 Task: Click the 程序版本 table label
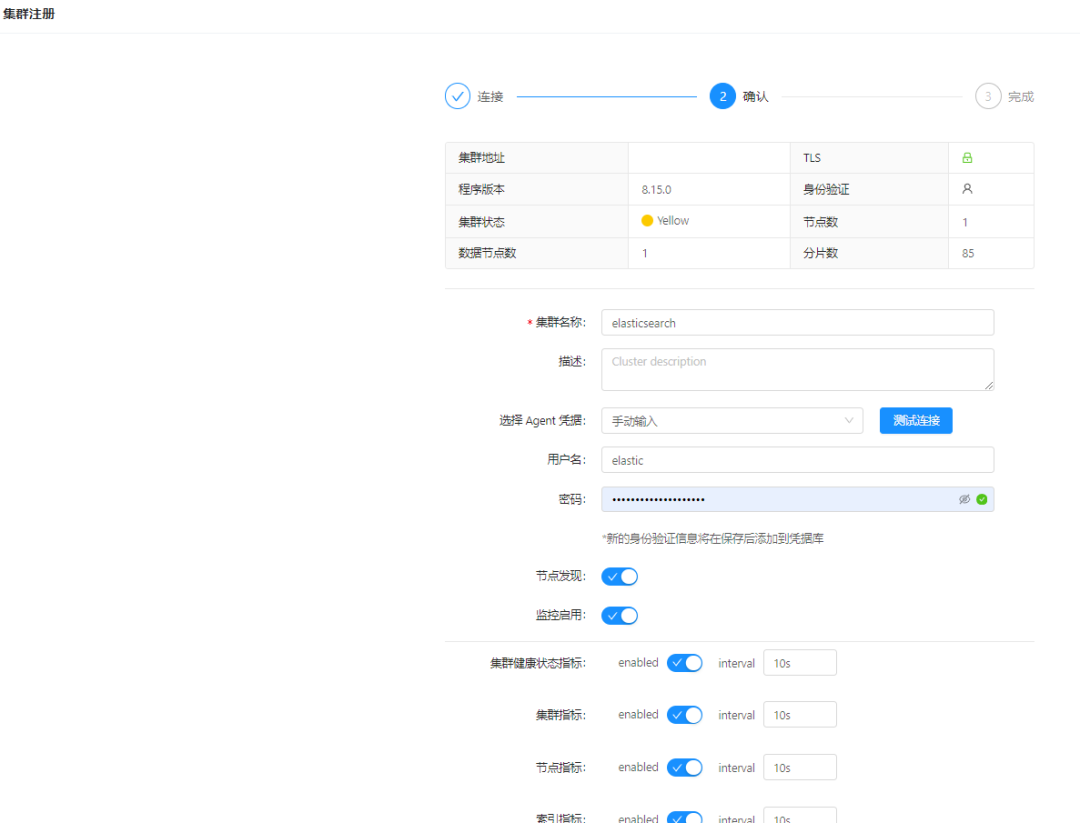pyautogui.click(x=481, y=189)
